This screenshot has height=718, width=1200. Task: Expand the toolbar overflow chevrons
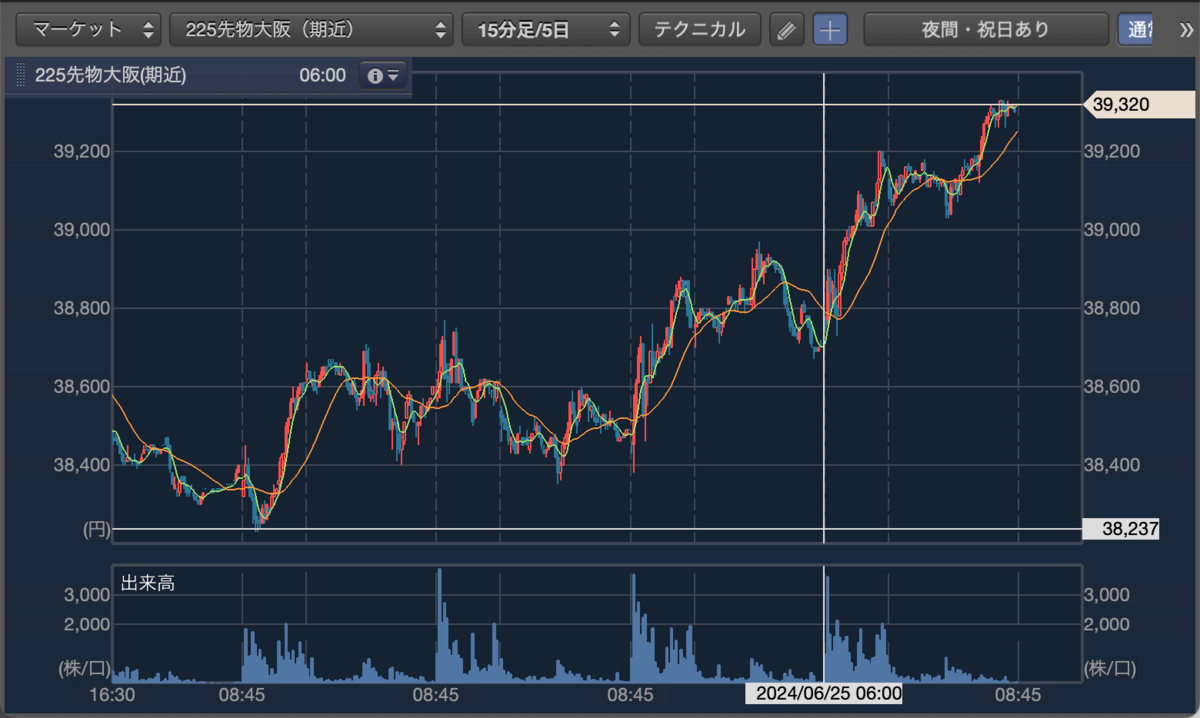point(1185,29)
